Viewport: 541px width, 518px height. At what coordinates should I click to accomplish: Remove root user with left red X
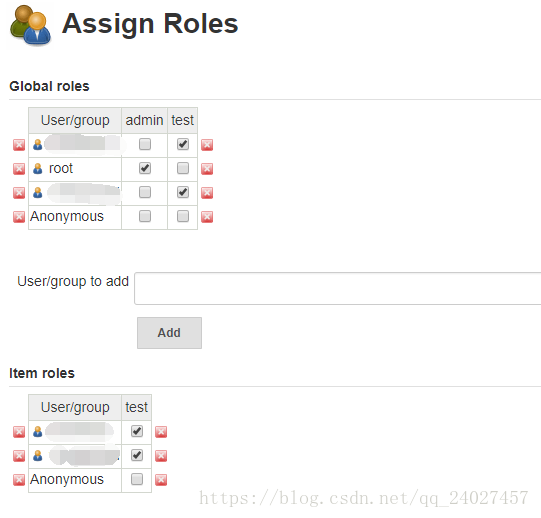(x=19, y=169)
